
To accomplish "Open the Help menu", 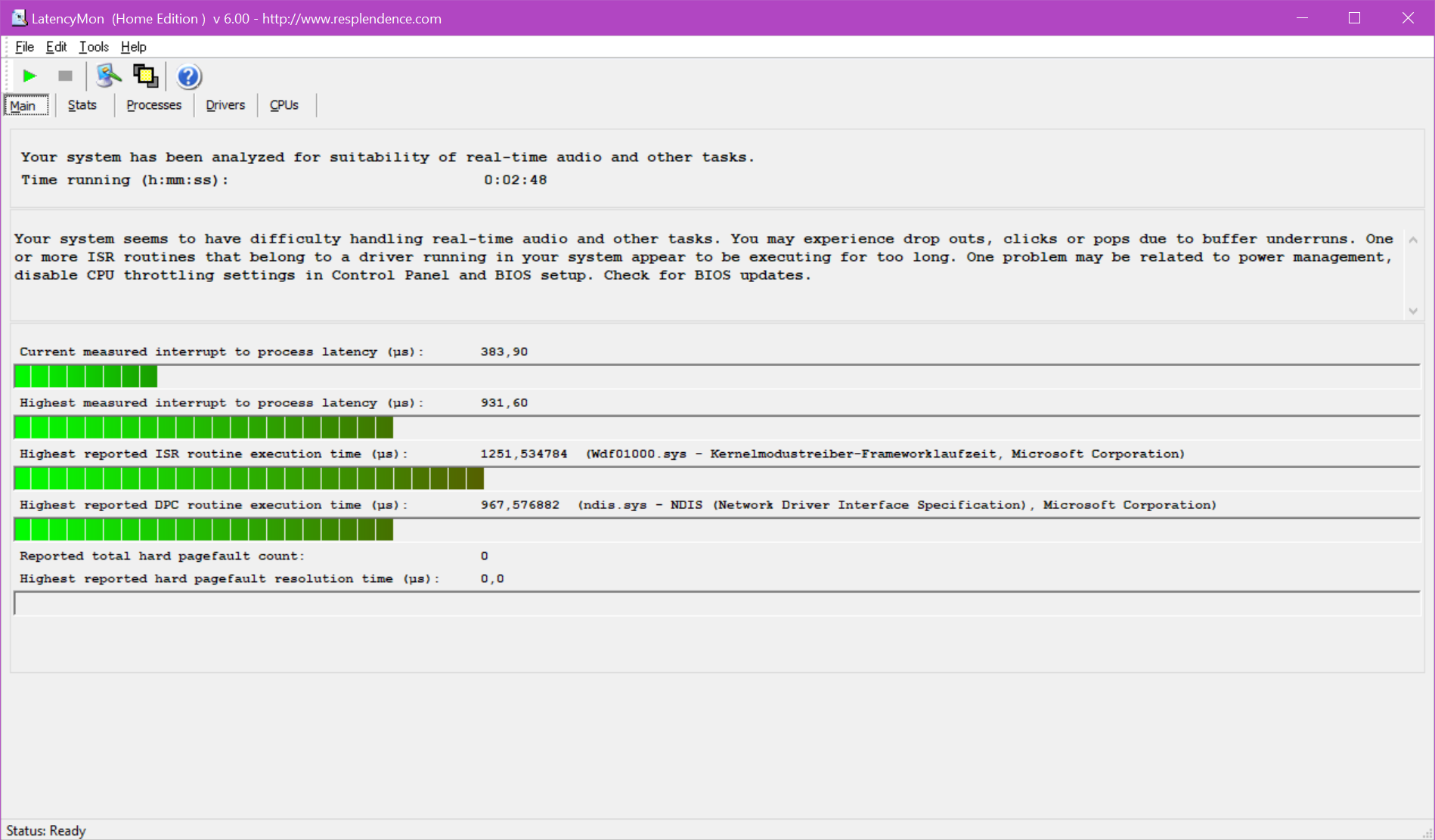I will [x=134, y=47].
